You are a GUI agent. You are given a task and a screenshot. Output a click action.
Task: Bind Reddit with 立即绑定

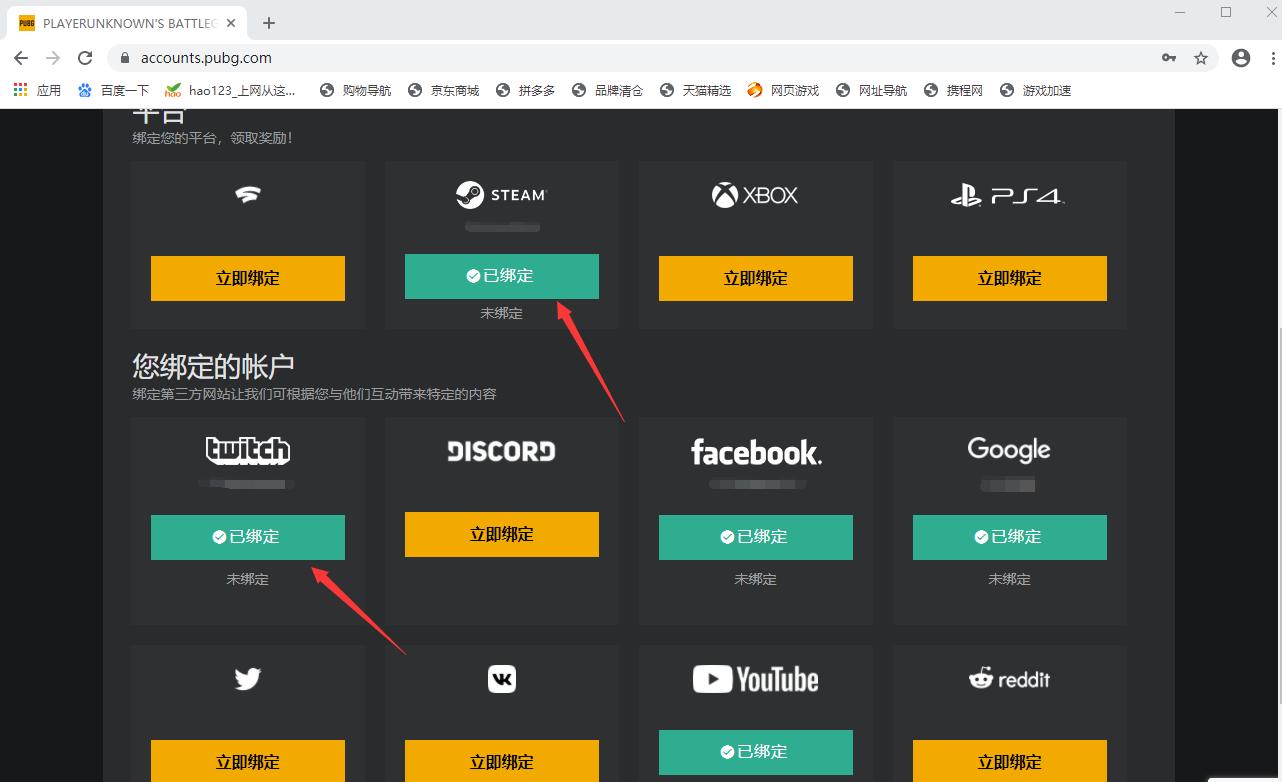pos(1010,760)
